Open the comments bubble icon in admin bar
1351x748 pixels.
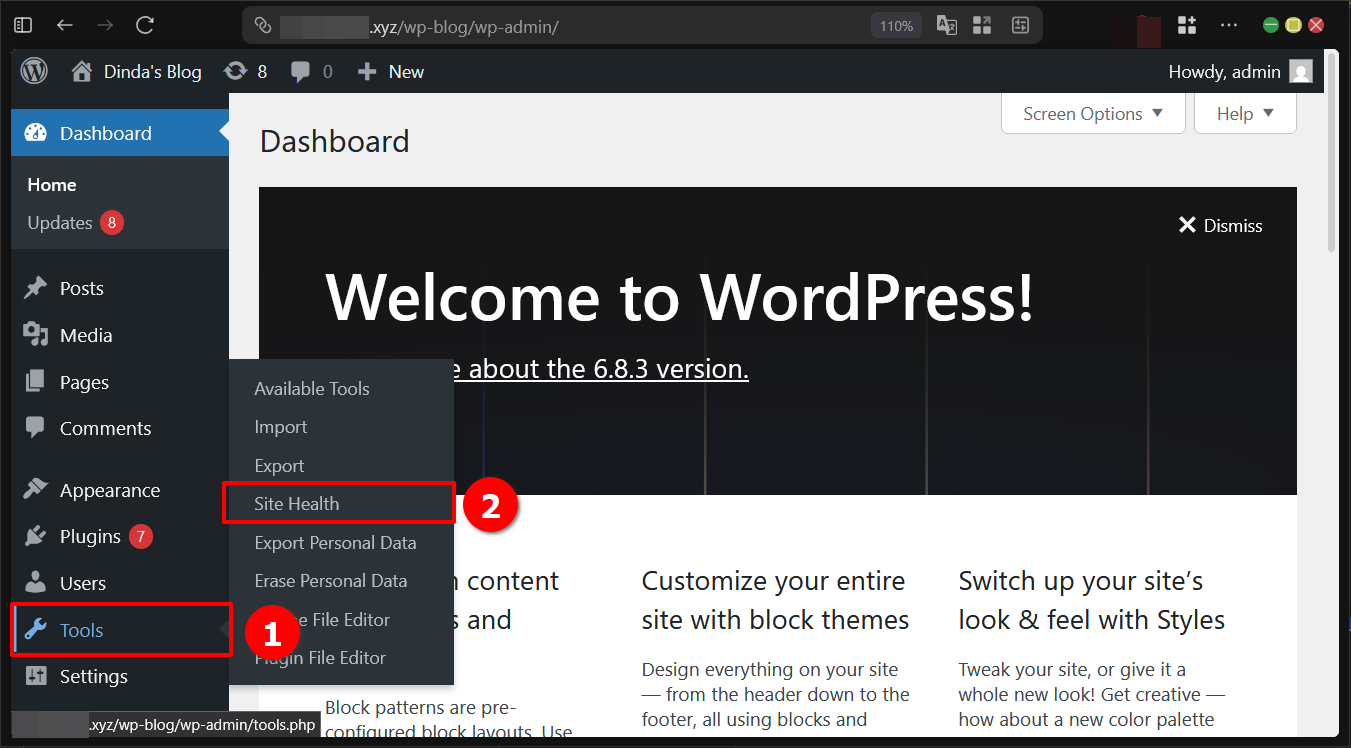pos(300,70)
